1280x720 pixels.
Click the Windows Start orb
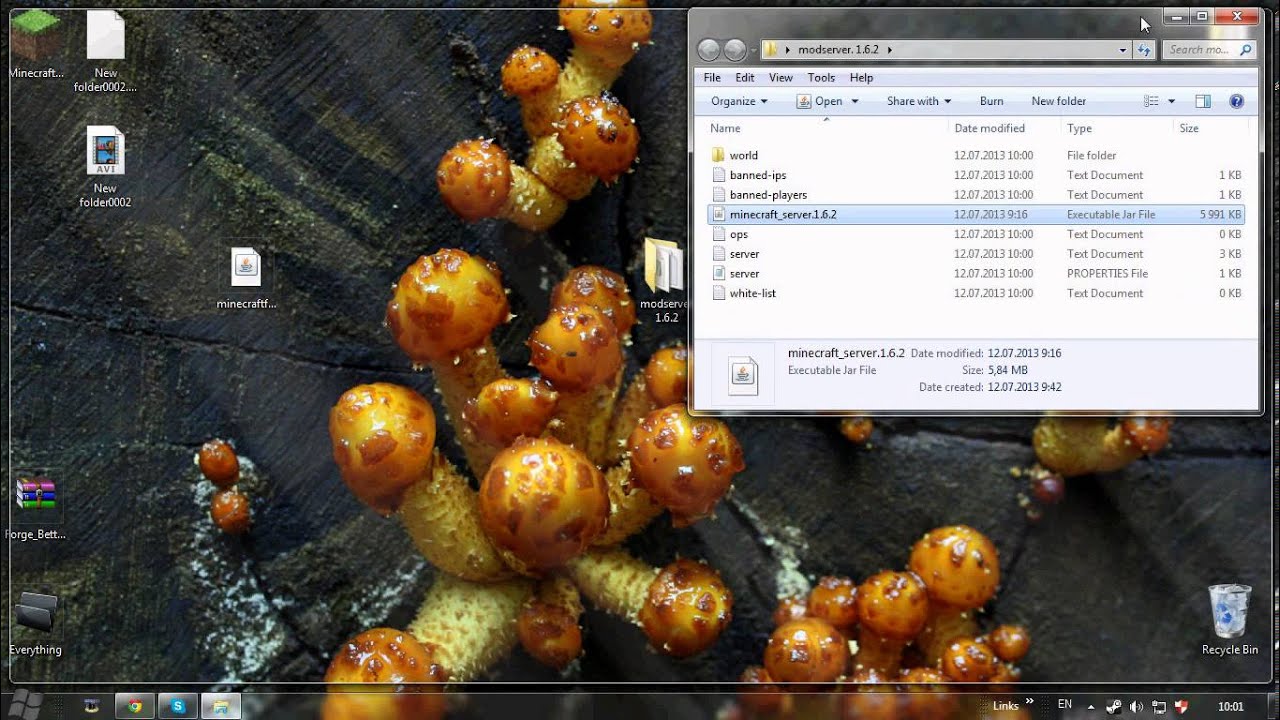tap(26, 705)
